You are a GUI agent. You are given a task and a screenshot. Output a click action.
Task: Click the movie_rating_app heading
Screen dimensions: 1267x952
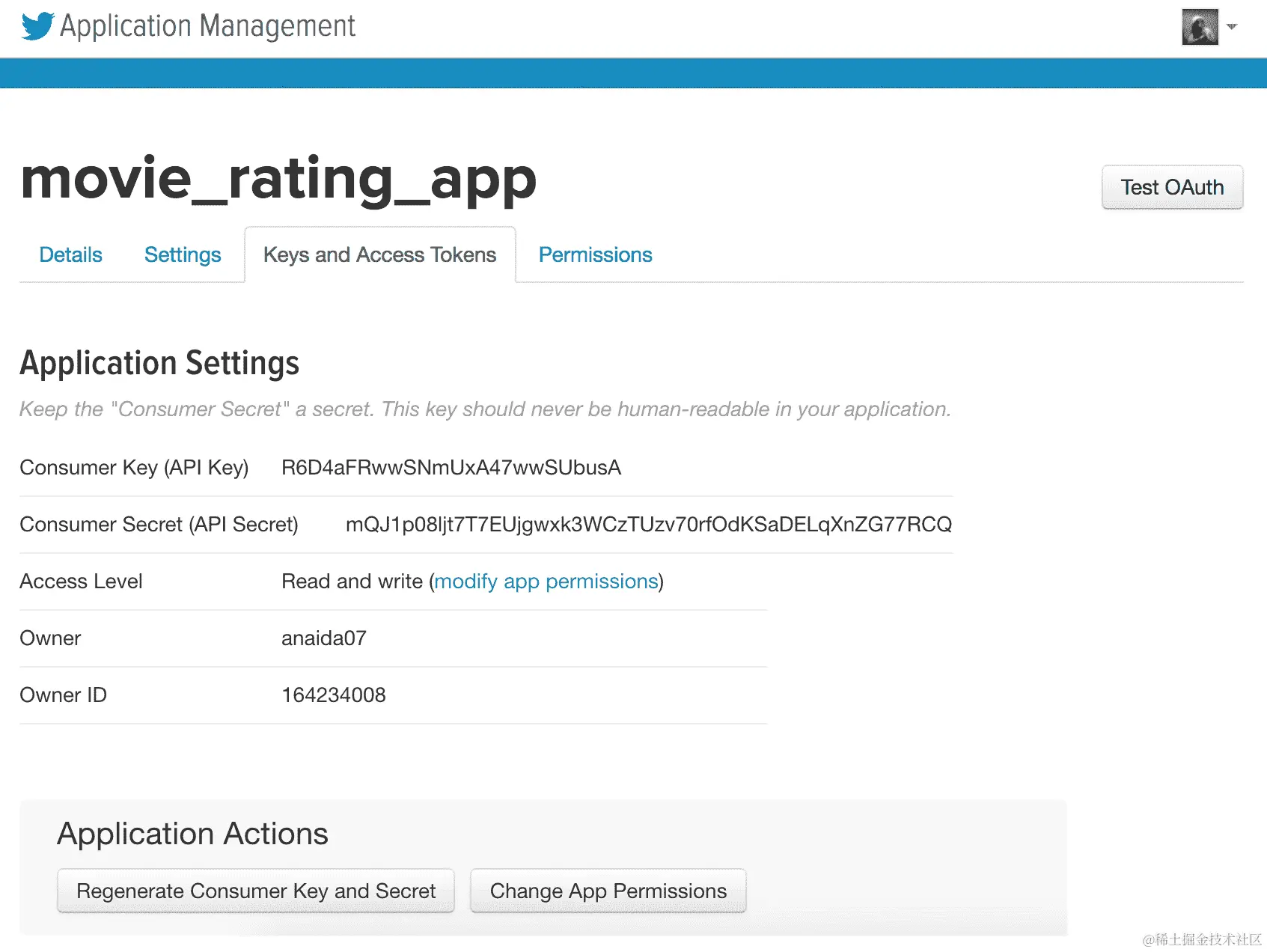tap(278, 180)
